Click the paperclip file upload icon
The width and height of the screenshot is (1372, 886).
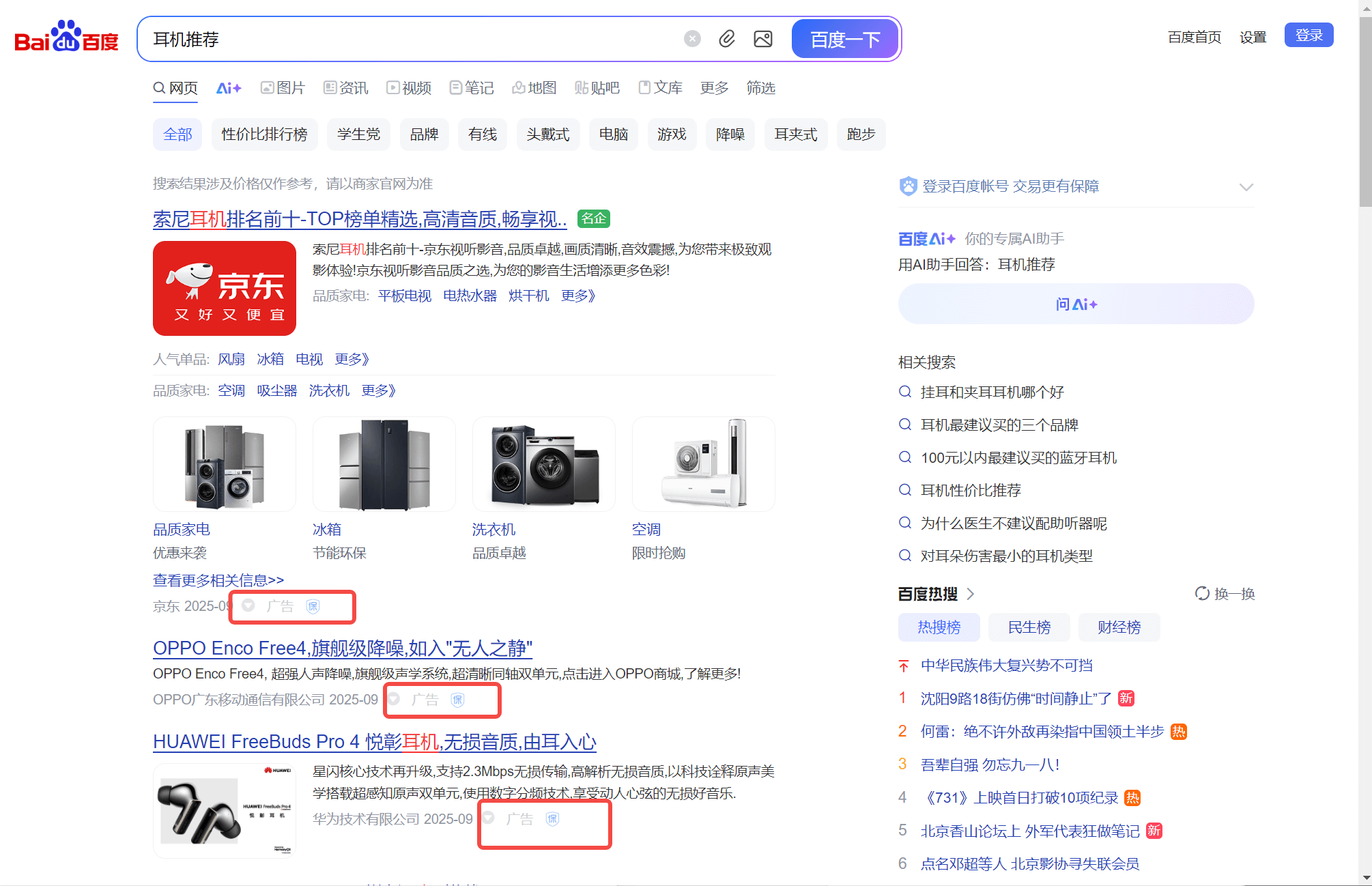727,39
